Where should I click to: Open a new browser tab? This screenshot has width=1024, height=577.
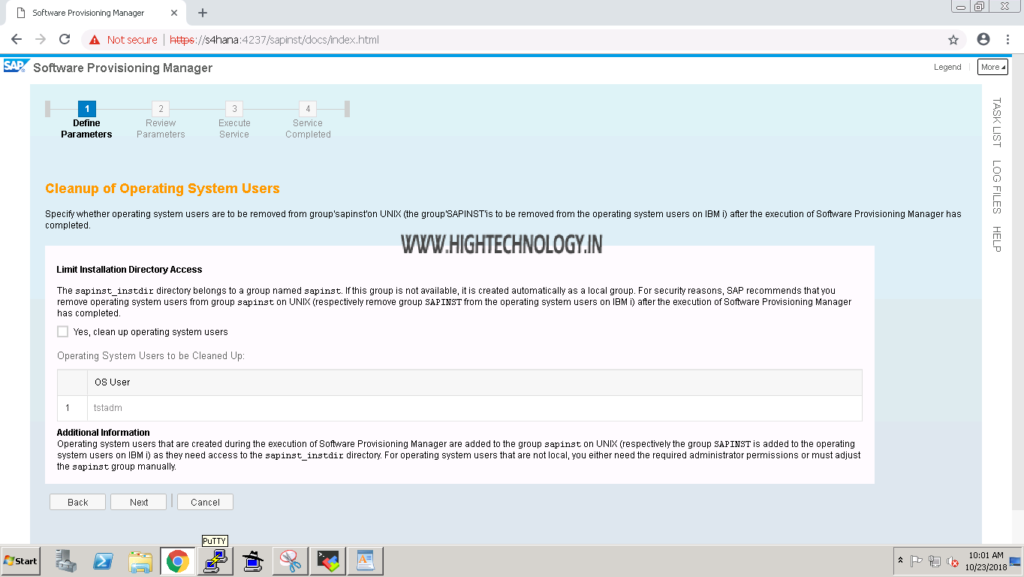202,12
